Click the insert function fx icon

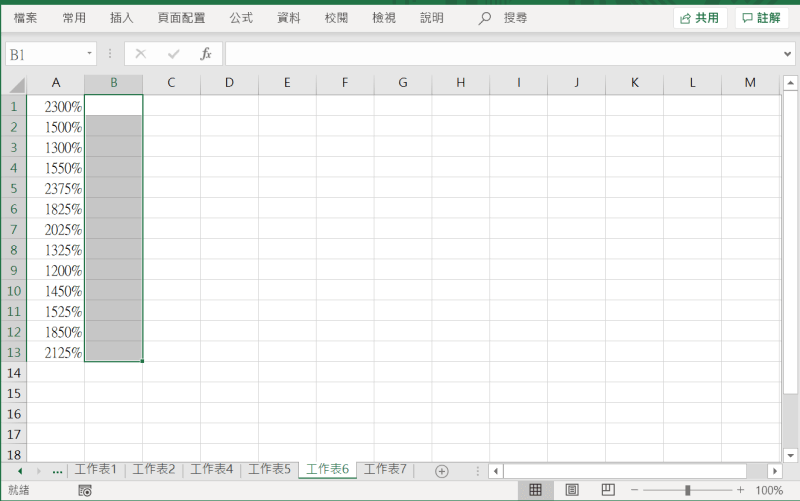206,54
